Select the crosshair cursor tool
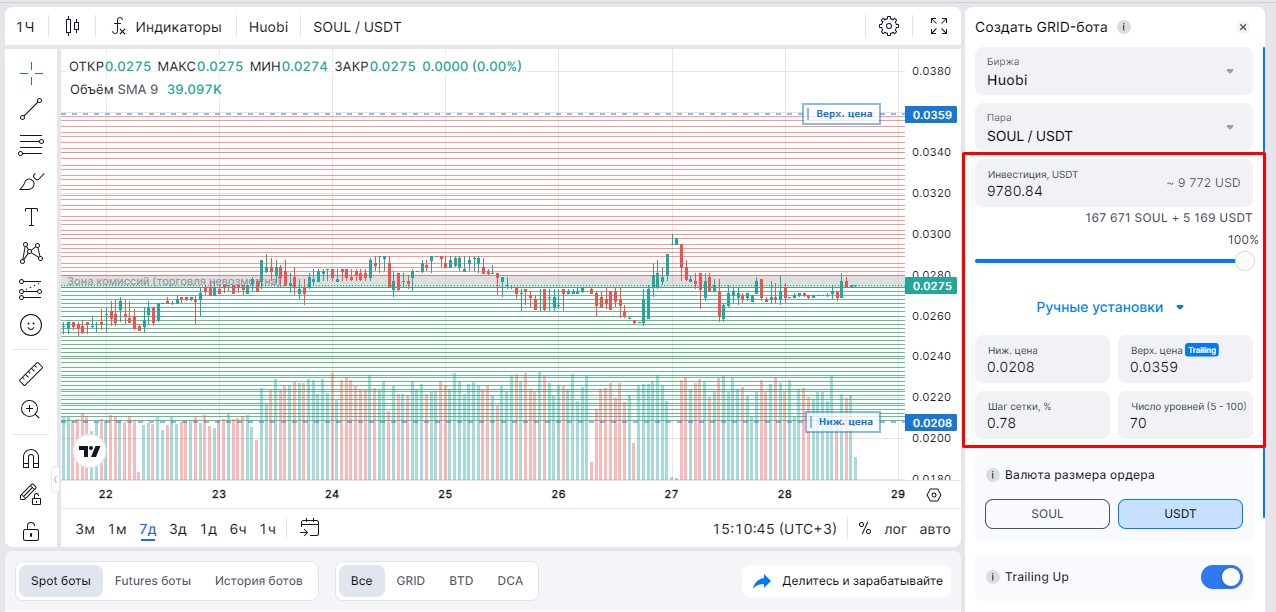 click(x=31, y=73)
